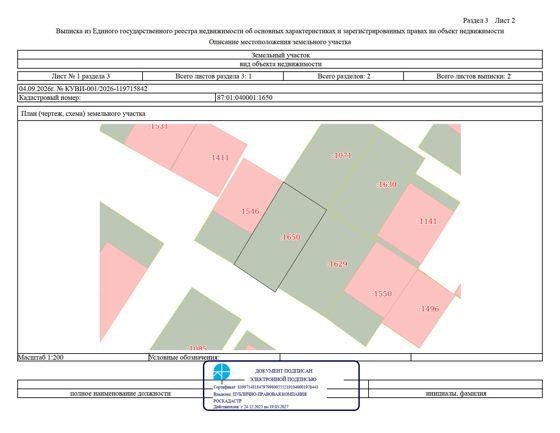Click the :1085 parcel label at the plan's bottom
The image size is (560, 433).
point(198,348)
